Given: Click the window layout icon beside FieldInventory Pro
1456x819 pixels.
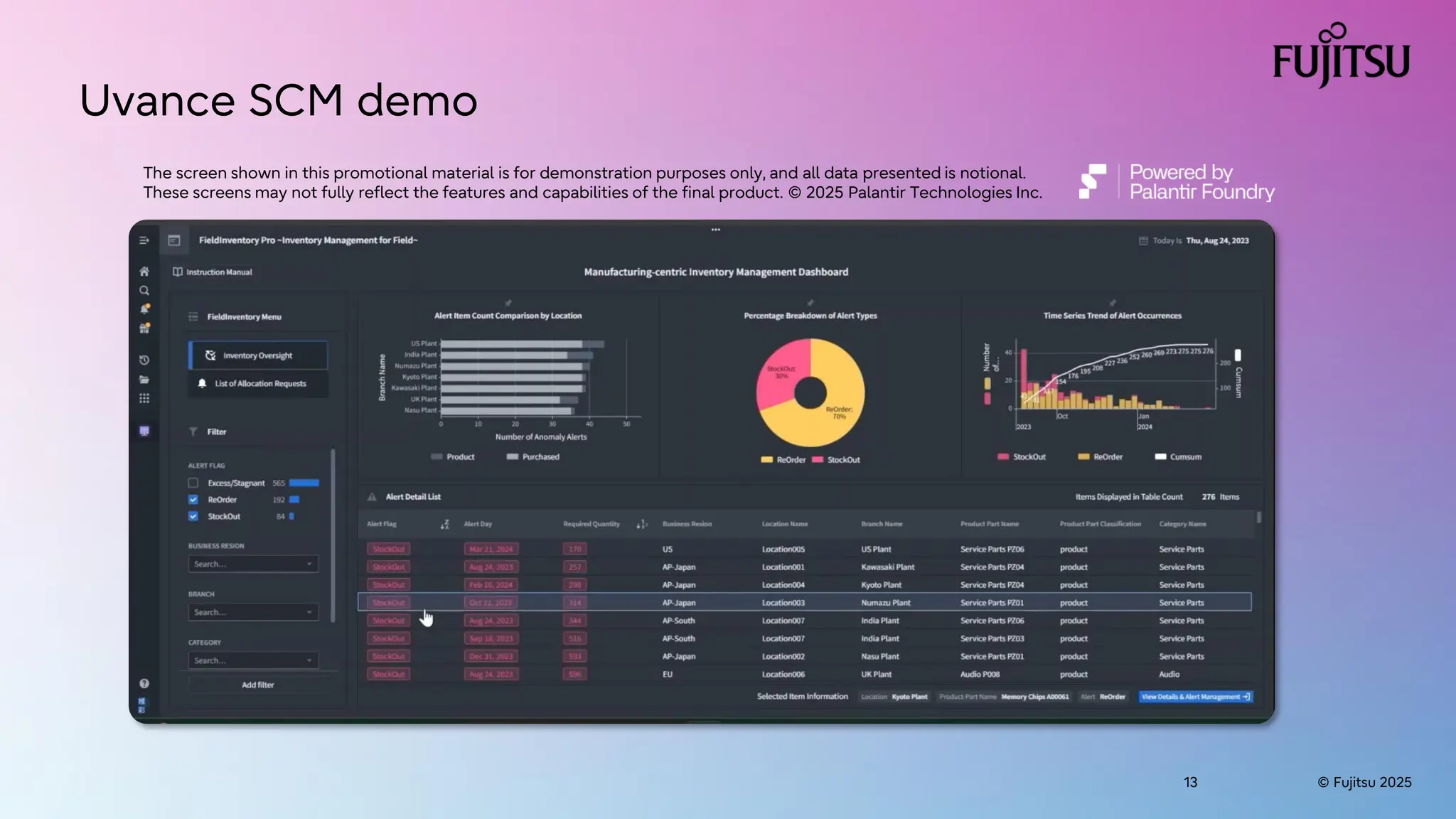Looking at the screenshot, I should [x=174, y=240].
